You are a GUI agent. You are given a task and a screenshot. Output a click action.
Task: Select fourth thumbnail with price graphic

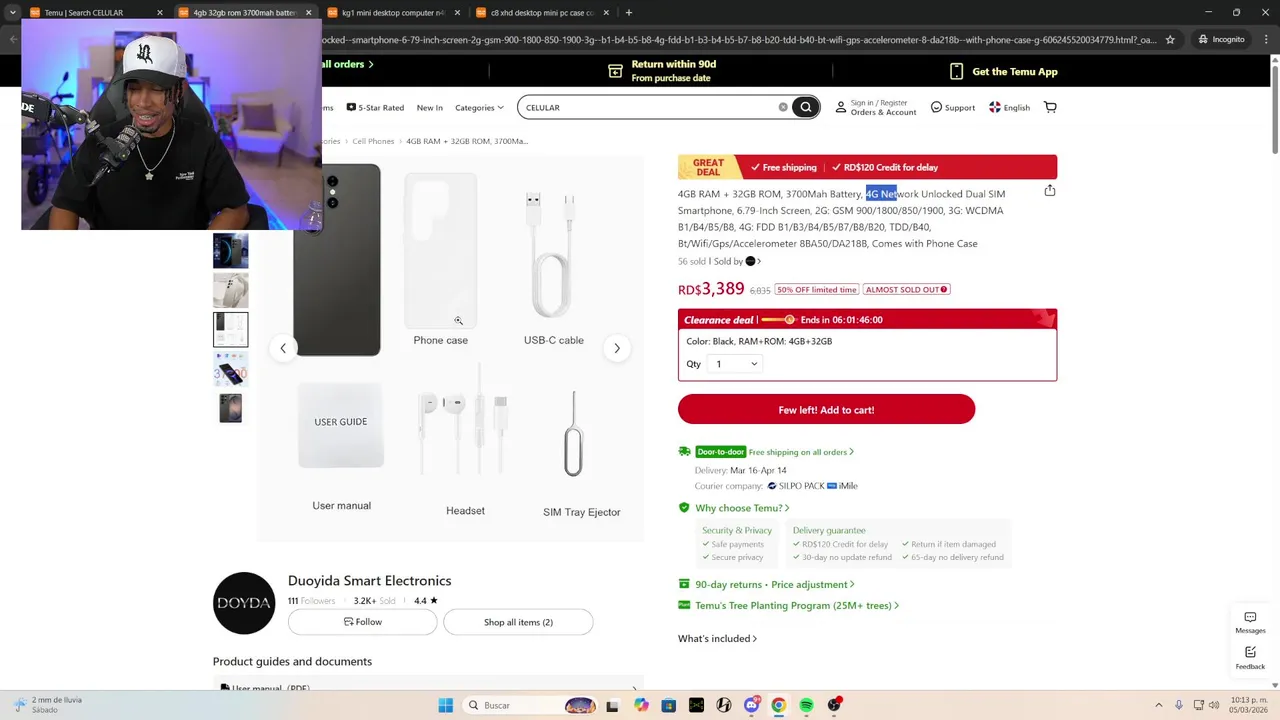click(x=230, y=368)
